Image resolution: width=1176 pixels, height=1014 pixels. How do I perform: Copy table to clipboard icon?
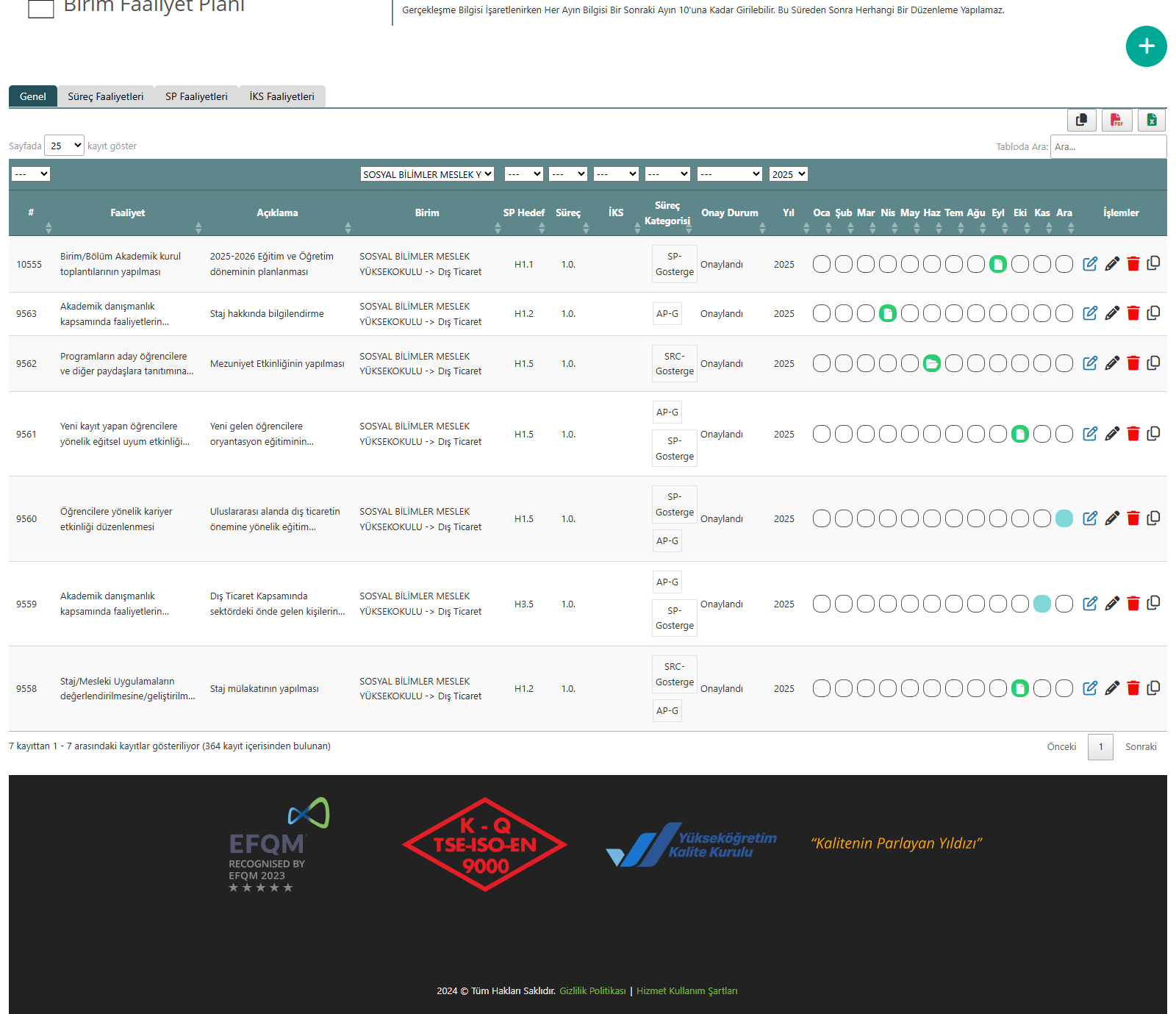click(x=1081, y=120)
